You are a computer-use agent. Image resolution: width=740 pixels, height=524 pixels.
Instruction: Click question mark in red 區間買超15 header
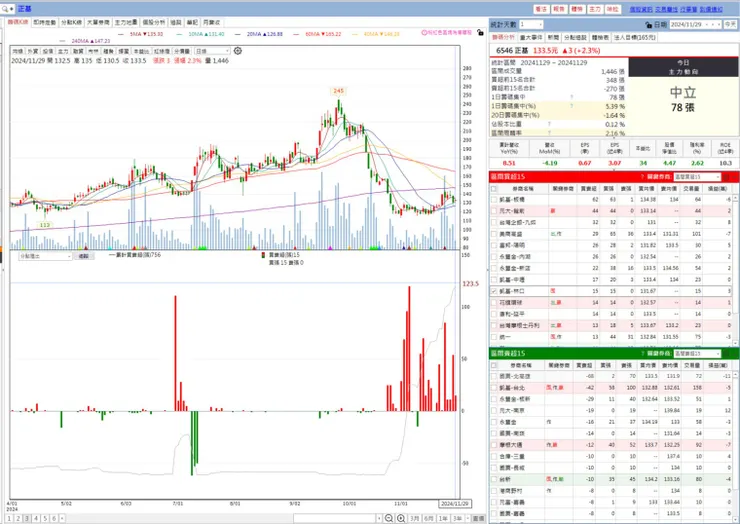[642, 177]
